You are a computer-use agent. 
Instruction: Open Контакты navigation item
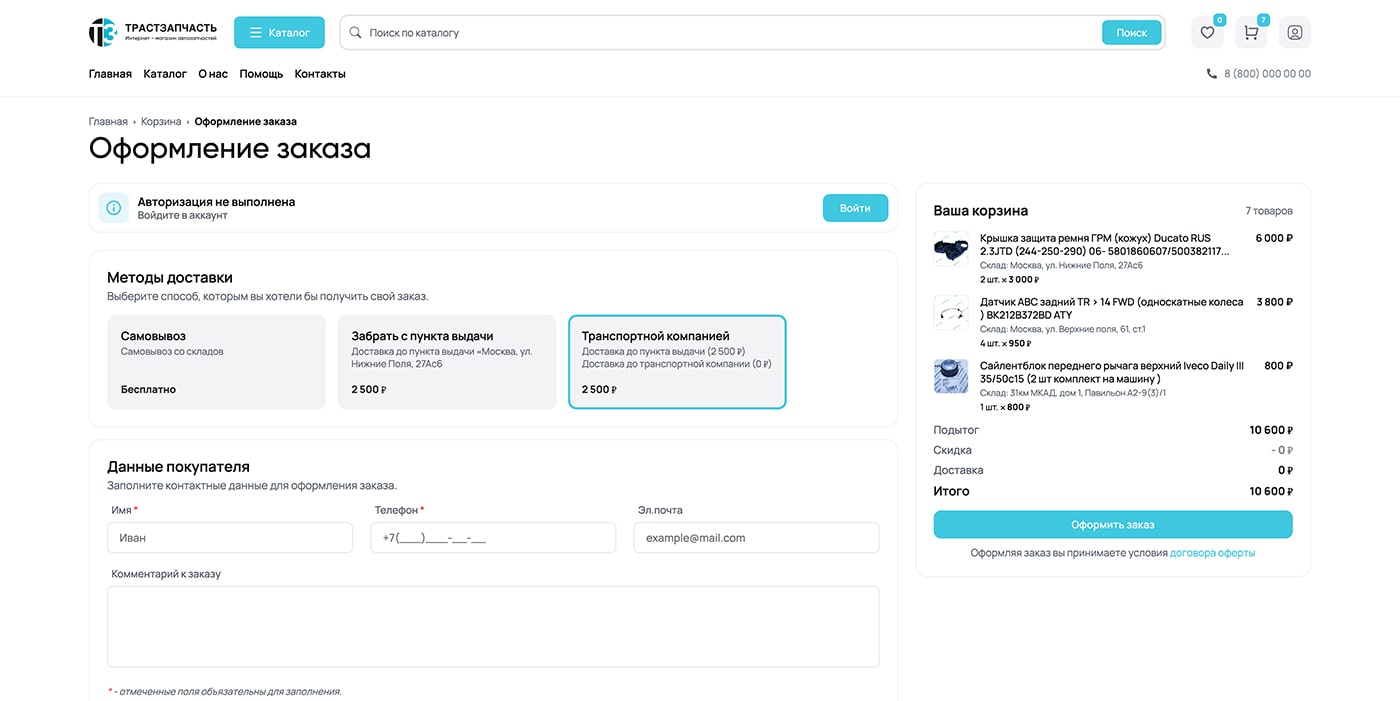[320, 74]
